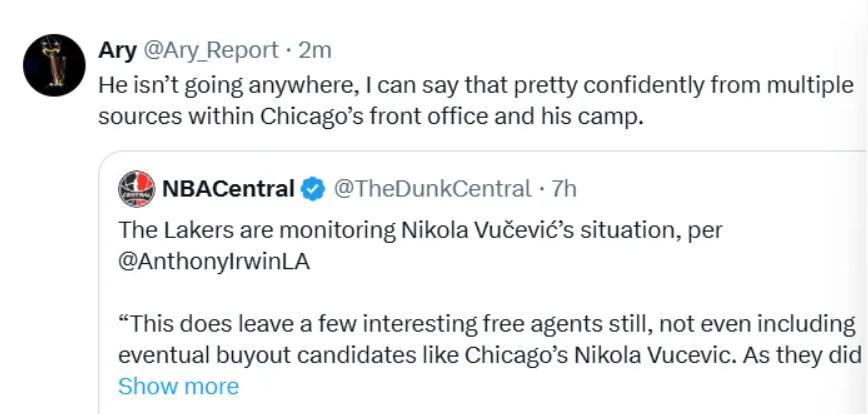Open Ary's profile avatar picture
The width and height of the screenshot is (868, 414).
point(54,65)
